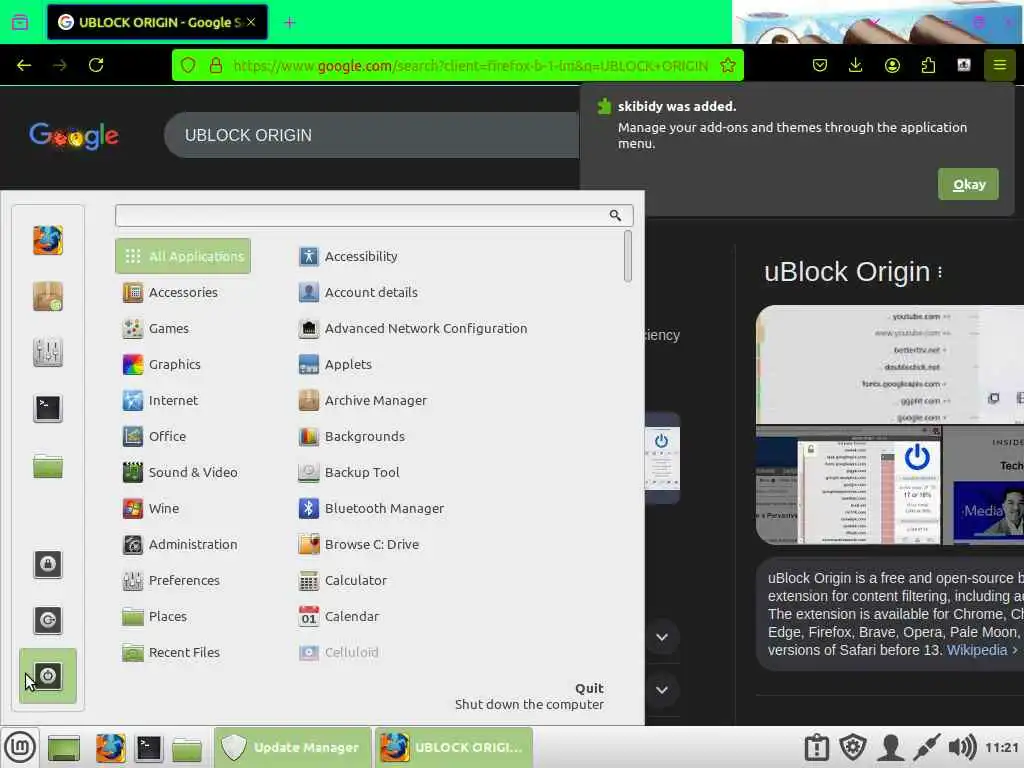Click the menu search field
Viewport: 1024px width, 768px height.
pos(374,216)
